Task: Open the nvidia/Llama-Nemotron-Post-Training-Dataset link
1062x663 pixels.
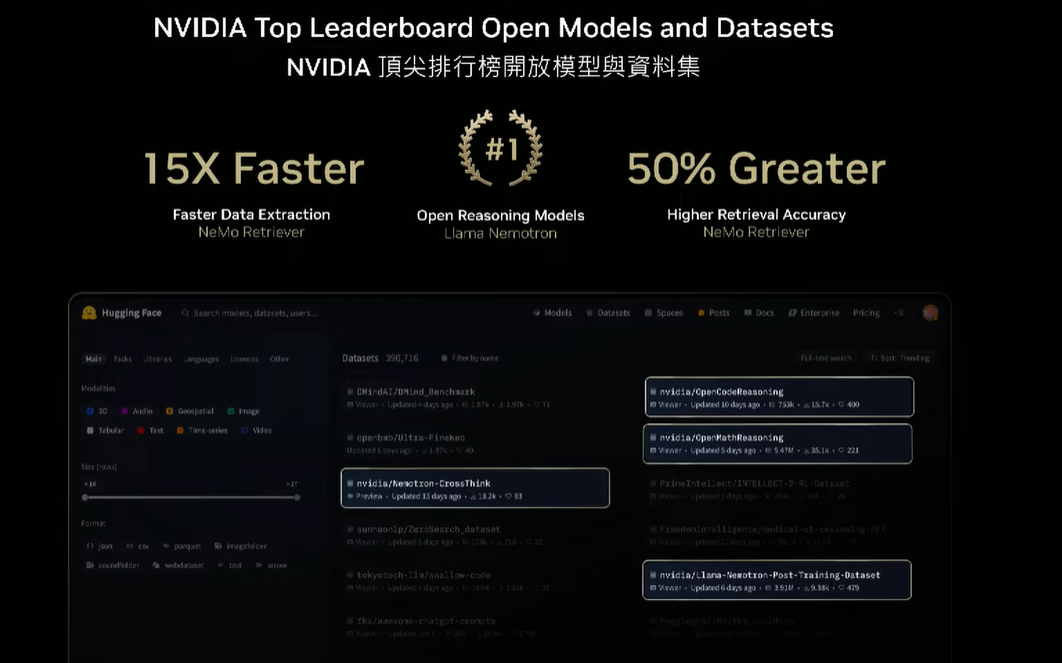Action: (777, 580)
